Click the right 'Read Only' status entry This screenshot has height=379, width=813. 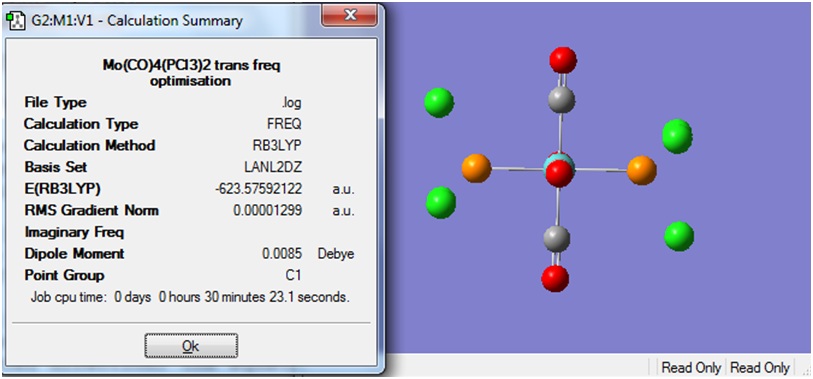coord(760,368)
